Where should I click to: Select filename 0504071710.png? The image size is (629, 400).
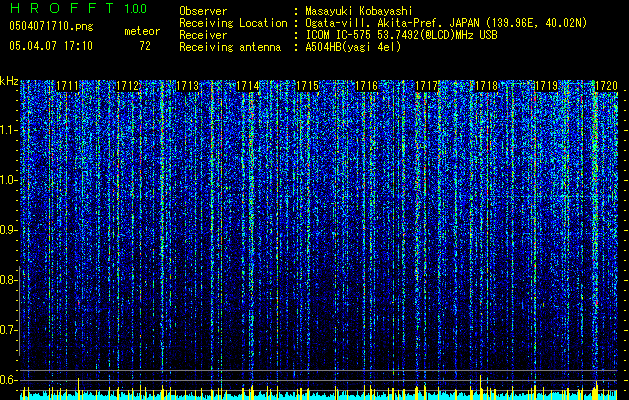[x=51, y=26]
